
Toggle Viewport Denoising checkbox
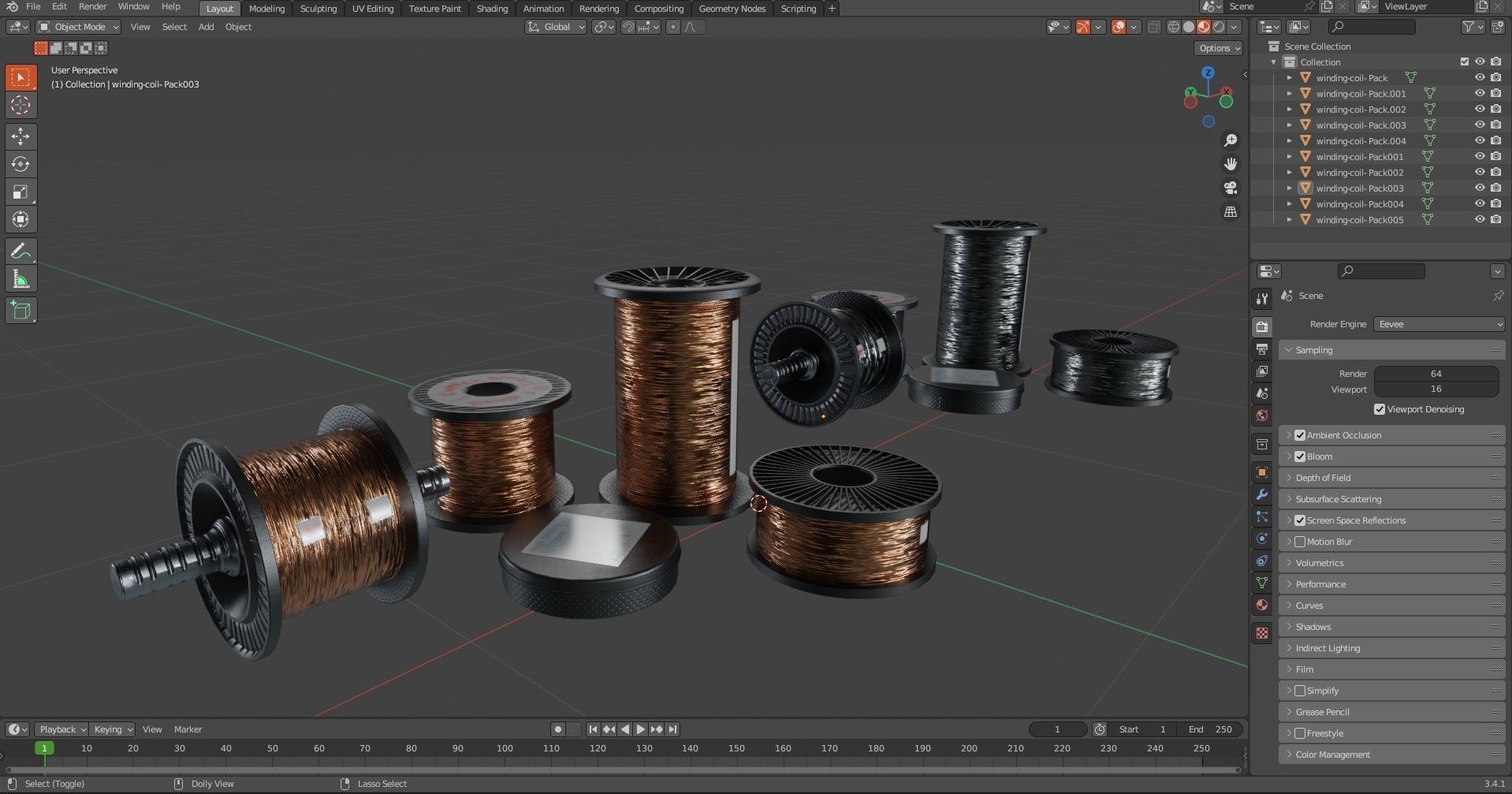tap(1380, 409)
